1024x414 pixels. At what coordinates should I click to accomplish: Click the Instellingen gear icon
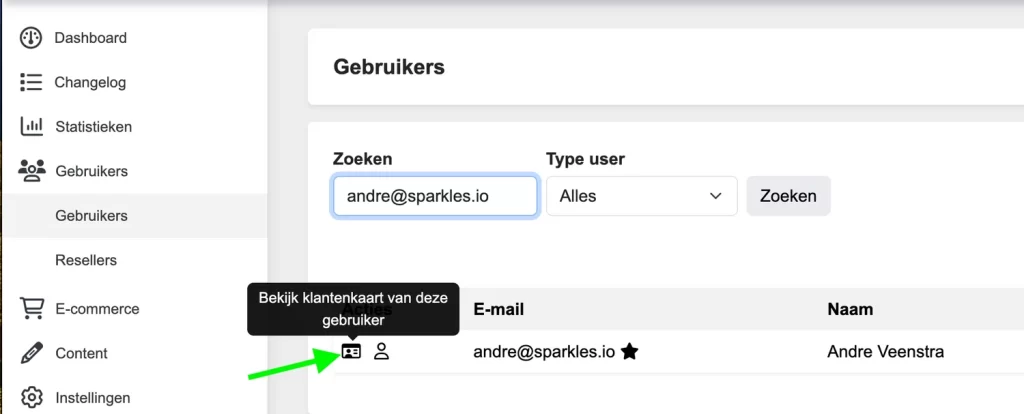31,397
